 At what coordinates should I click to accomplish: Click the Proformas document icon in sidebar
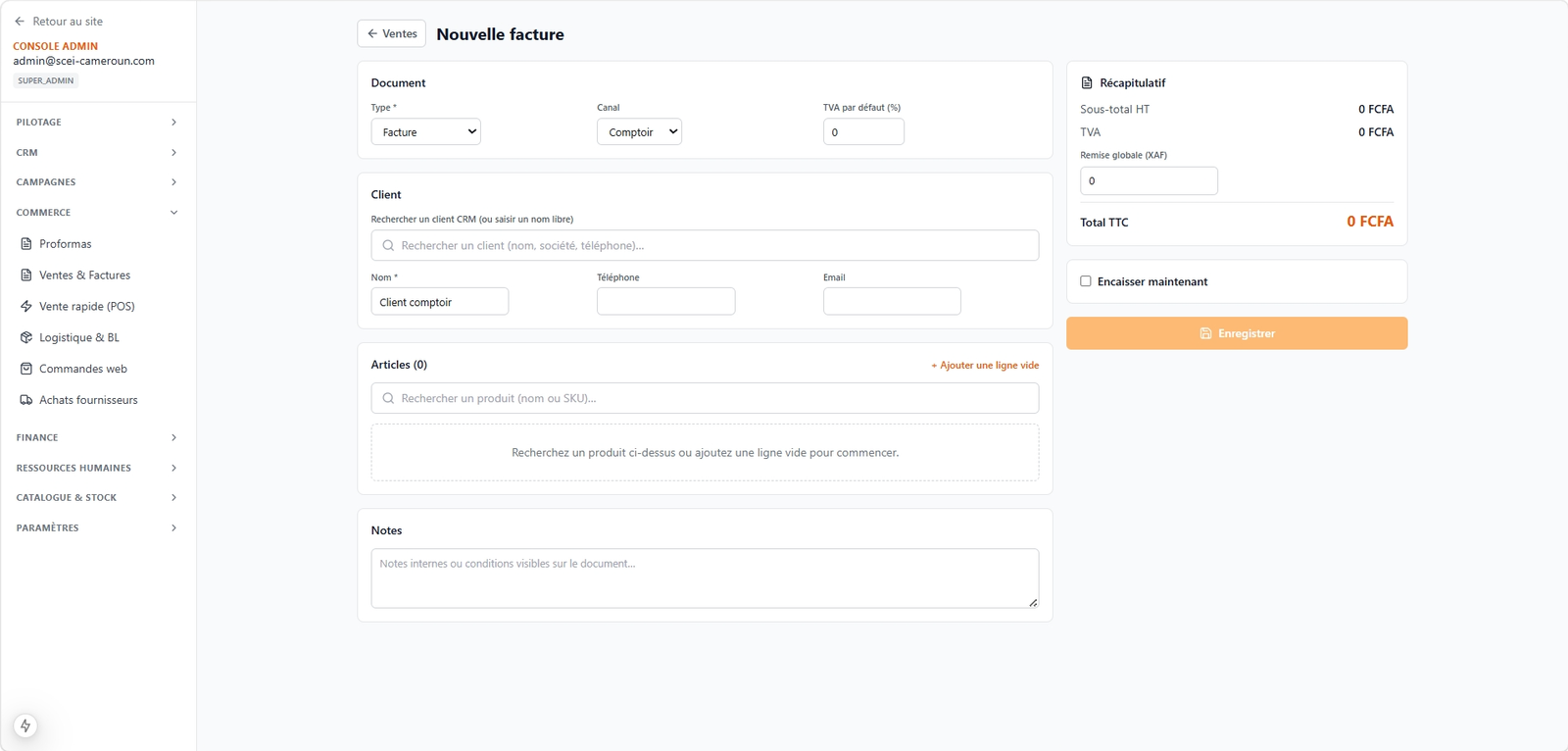26,243
